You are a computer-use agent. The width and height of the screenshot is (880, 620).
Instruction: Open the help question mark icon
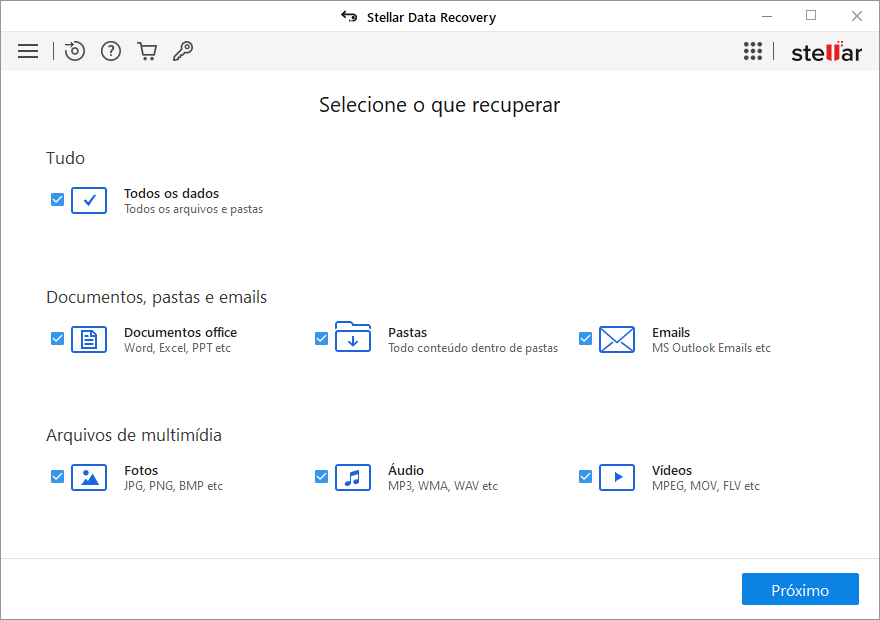pos(111,51)
